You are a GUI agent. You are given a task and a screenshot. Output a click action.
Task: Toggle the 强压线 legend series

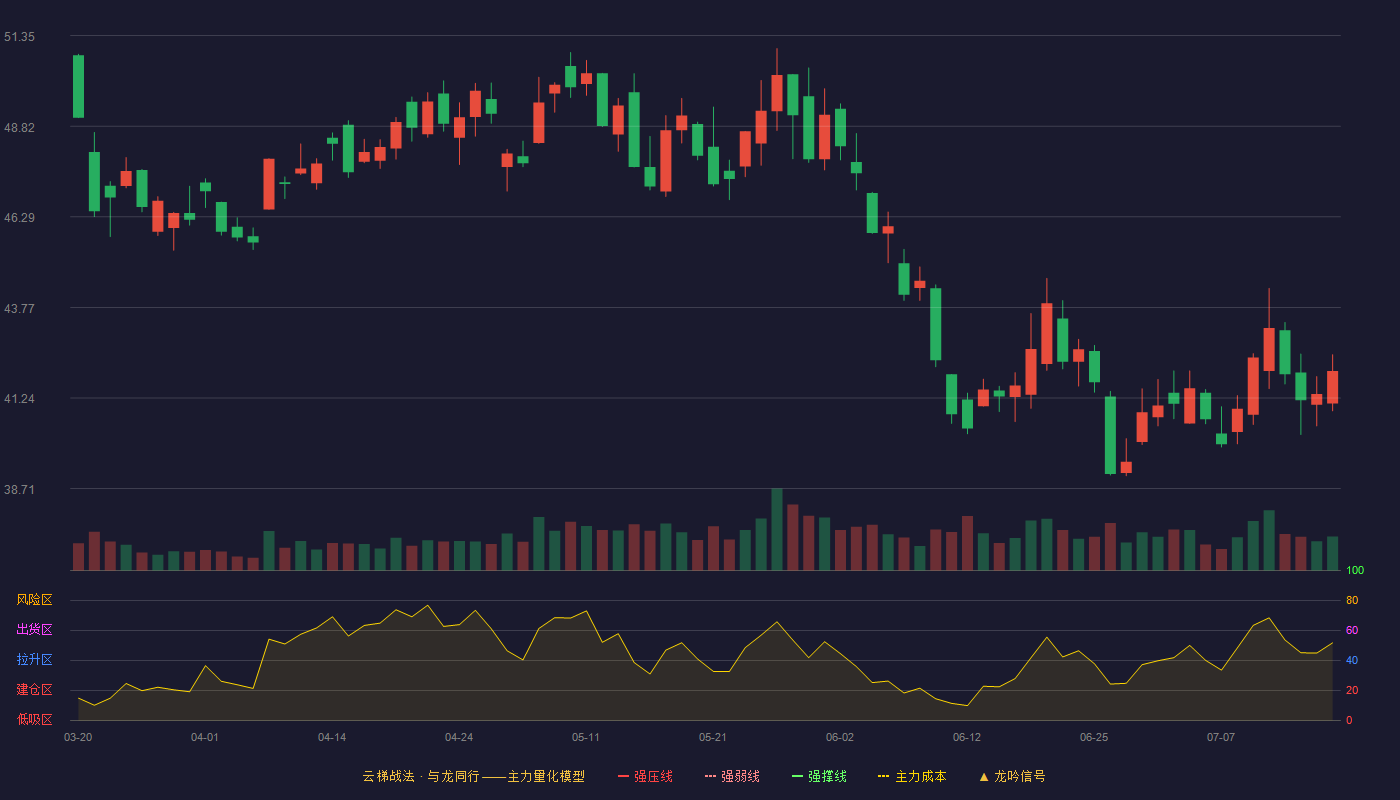645,776
